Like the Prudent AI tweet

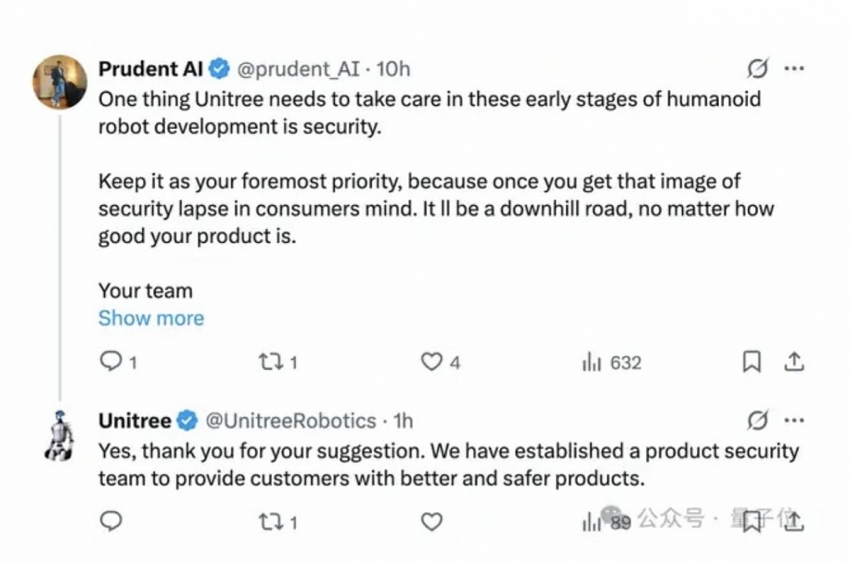431,362
